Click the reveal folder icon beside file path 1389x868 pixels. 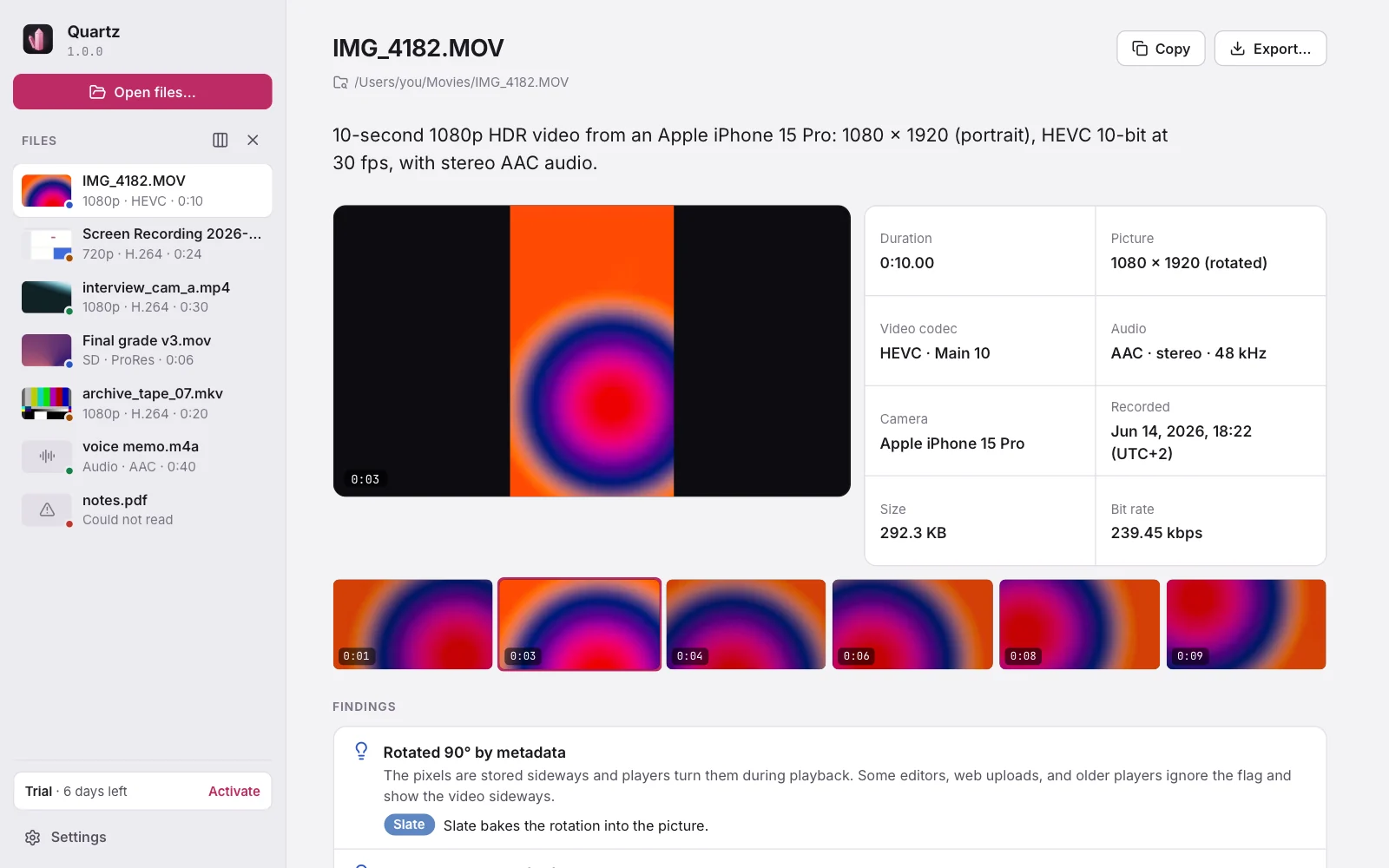tap(341, 82)
